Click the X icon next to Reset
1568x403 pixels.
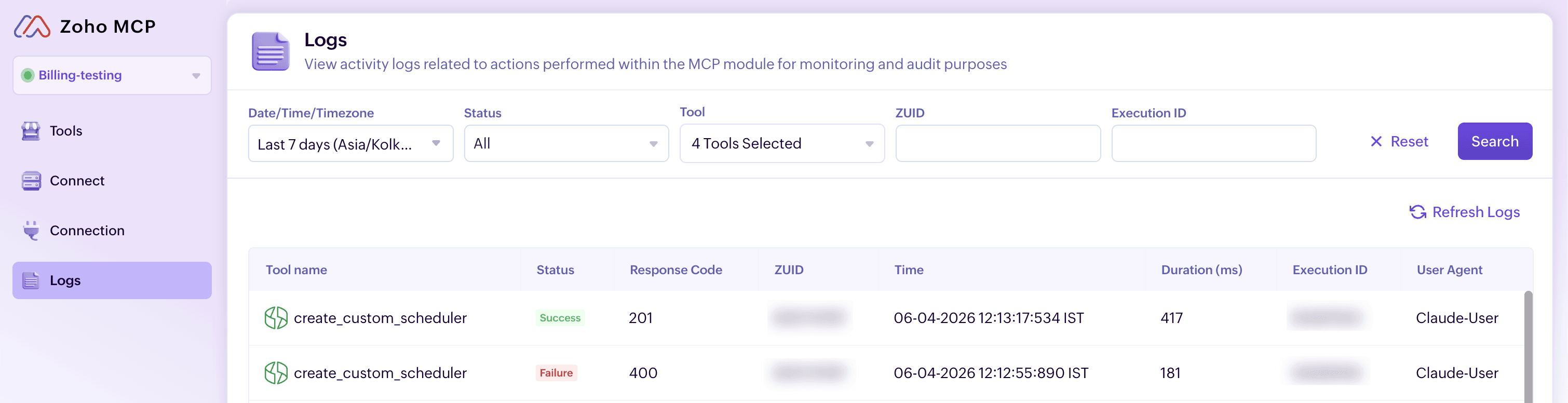point(1376,141)
